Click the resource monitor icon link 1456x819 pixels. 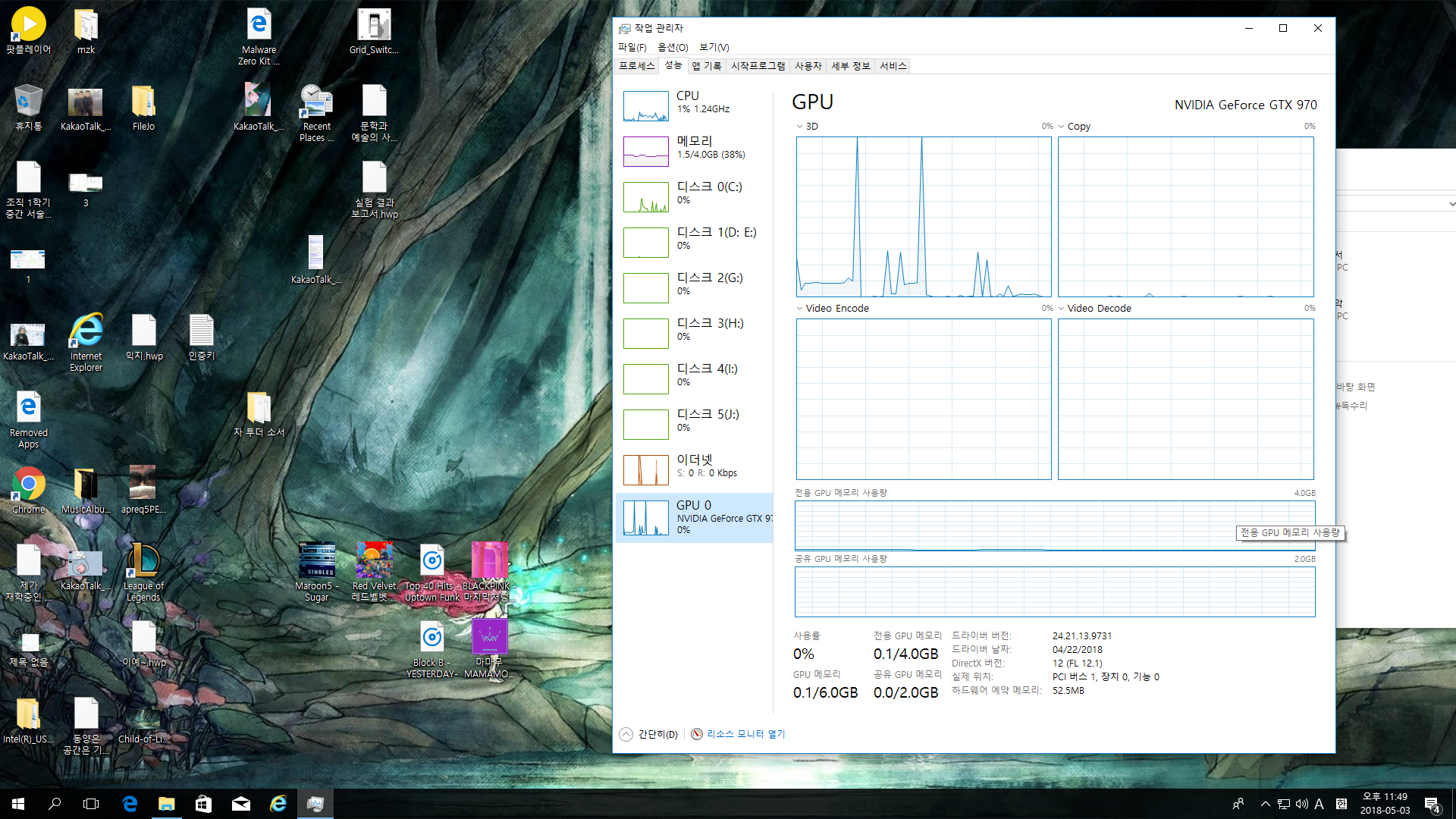(x=696, y=734)
